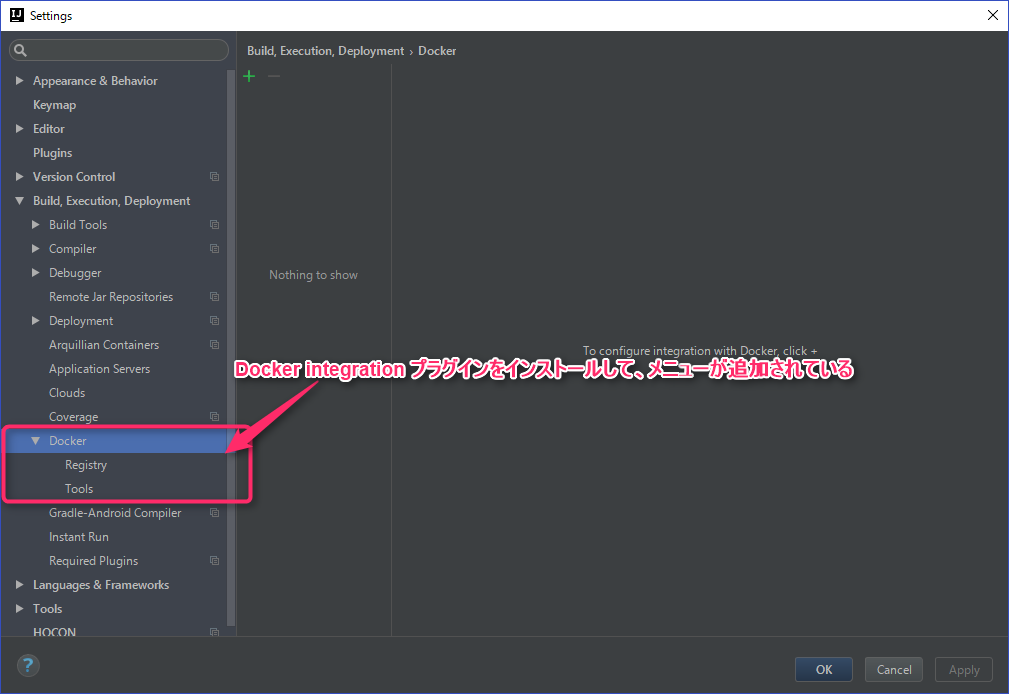Click the Nothing to show text
The height and width of the screenshot is (694, 1009).
(313, 275)
